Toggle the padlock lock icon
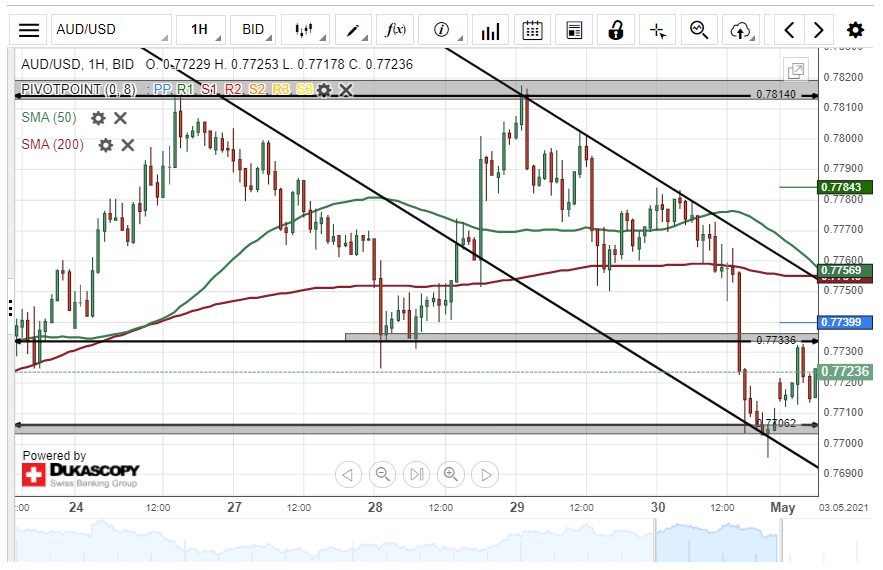 pyautogui.click(x=616, y=30)
